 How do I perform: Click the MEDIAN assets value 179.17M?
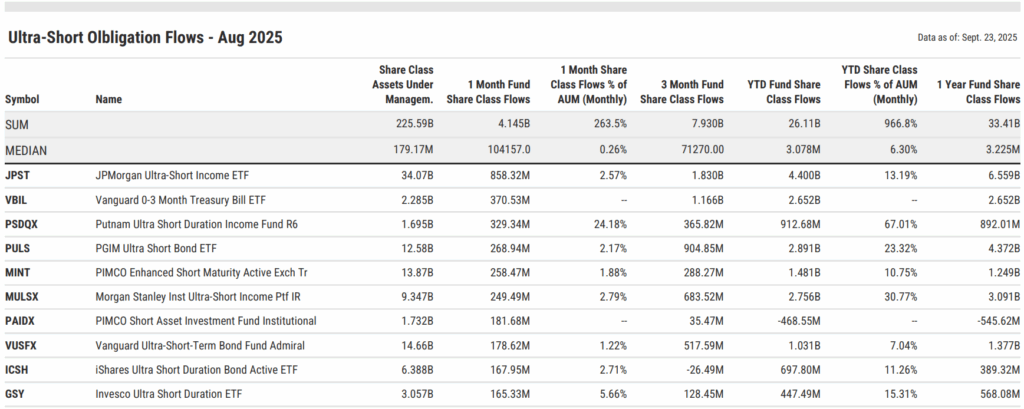(x=414, y=150)
